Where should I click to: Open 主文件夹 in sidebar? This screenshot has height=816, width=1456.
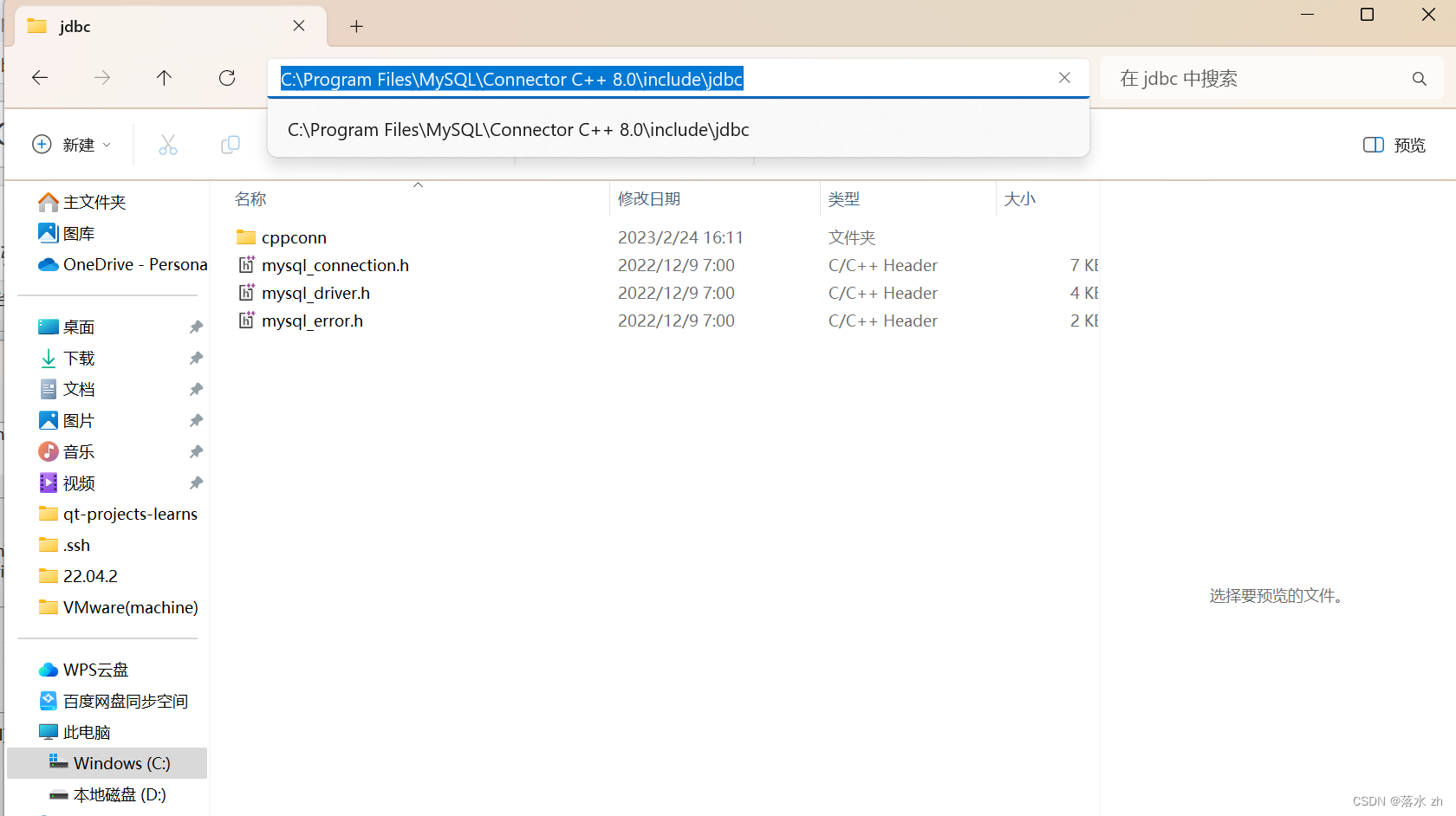(82, 202)
